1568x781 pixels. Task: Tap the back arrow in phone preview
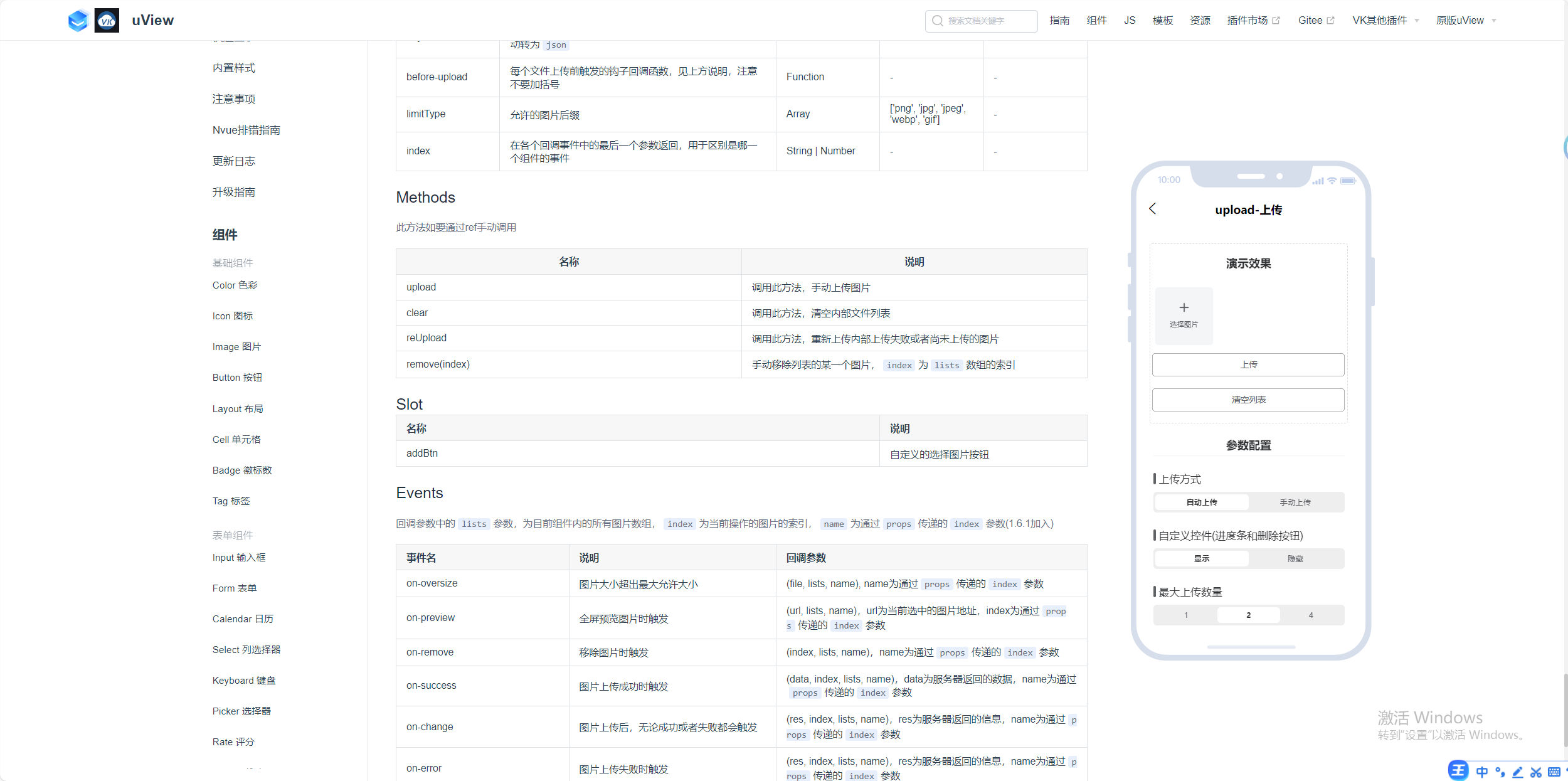[x=1152, y=209]
